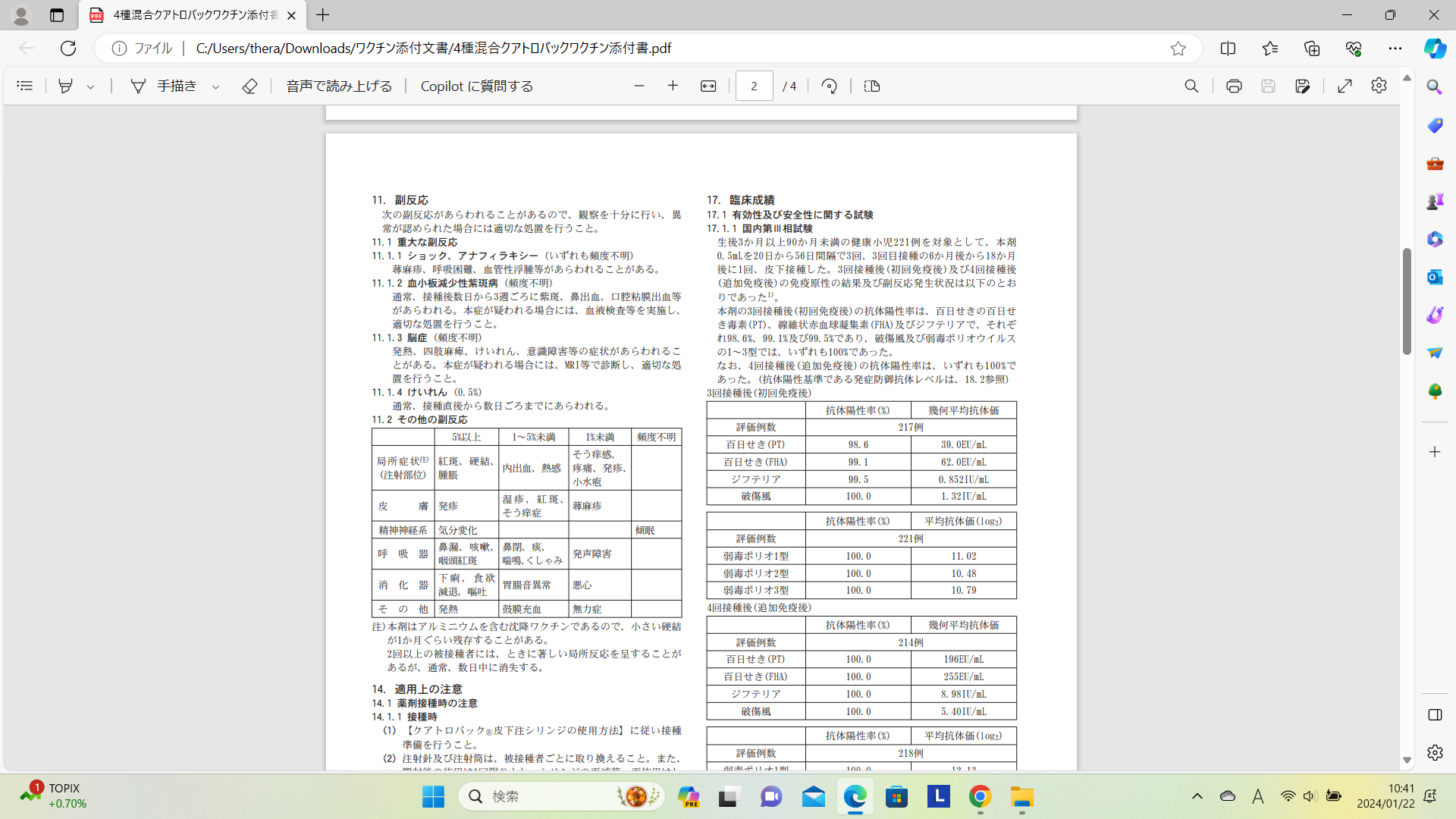
Task: Click 音声で読み上げる read aloud button
Action: (339, 86)
